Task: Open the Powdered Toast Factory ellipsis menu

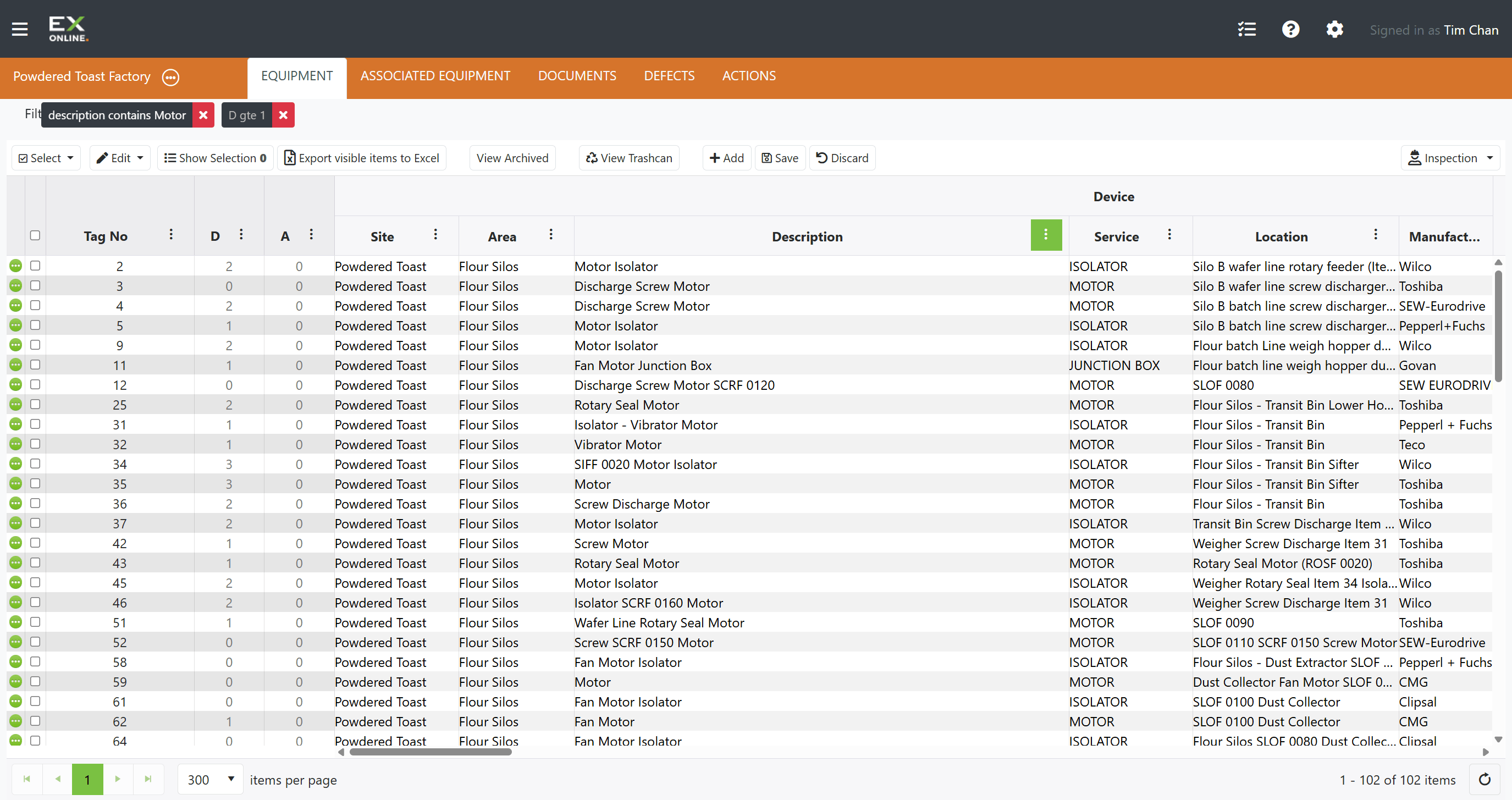Action: (x=171, y=77)
